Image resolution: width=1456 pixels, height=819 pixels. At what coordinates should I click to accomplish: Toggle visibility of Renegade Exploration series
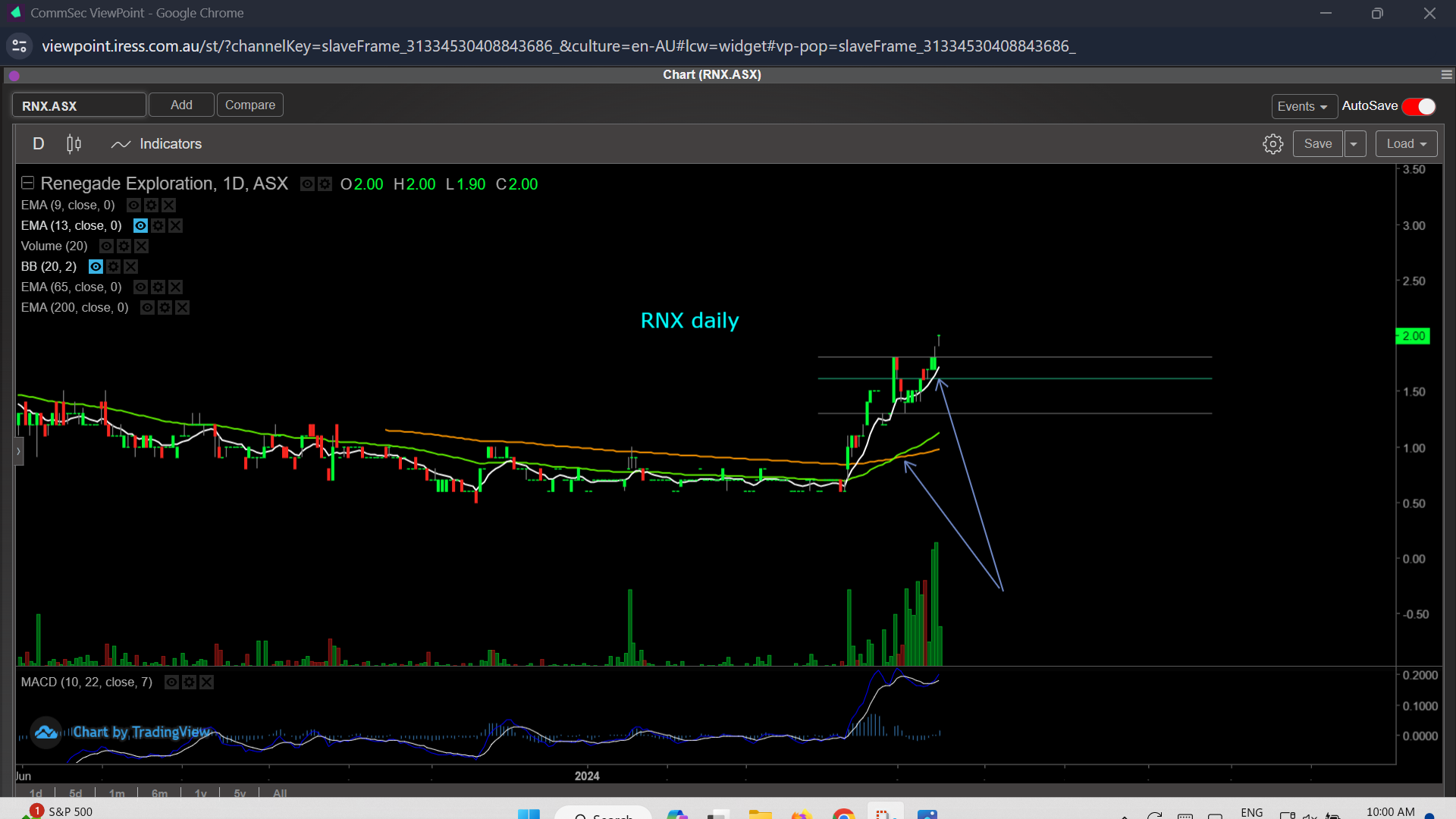click(x=307, y=184)
